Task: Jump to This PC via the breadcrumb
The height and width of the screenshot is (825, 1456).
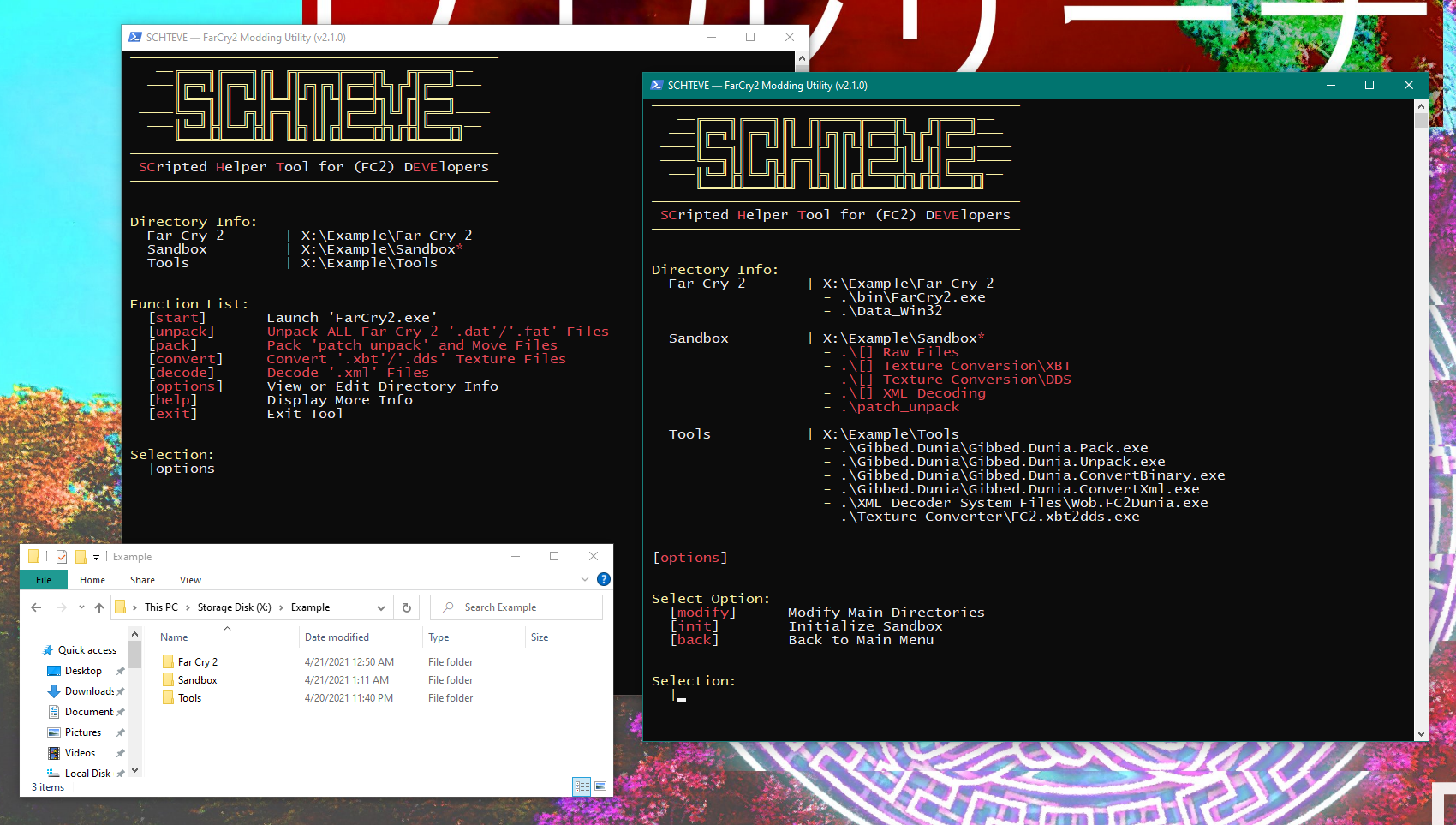Action: coord(160,607)
